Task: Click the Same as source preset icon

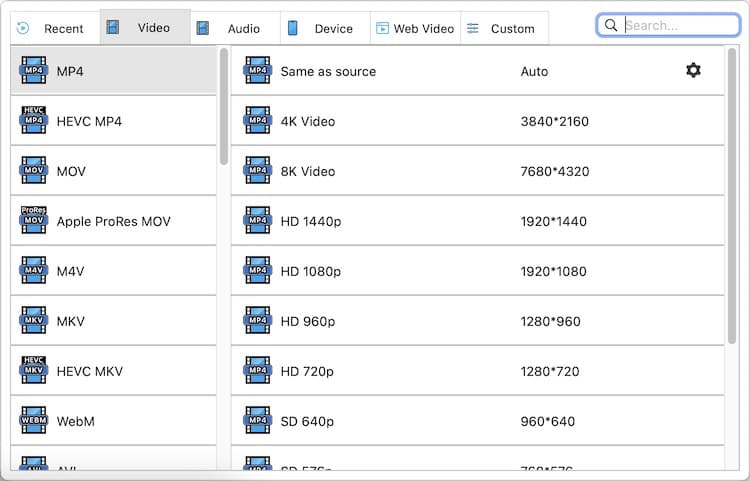Action: tap(257, 70)
